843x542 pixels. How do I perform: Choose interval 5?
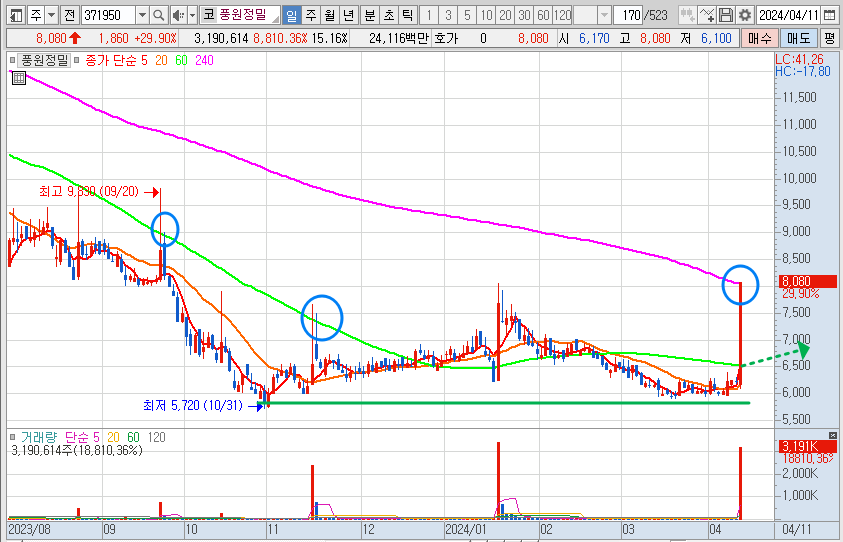(x=467, y=15)
